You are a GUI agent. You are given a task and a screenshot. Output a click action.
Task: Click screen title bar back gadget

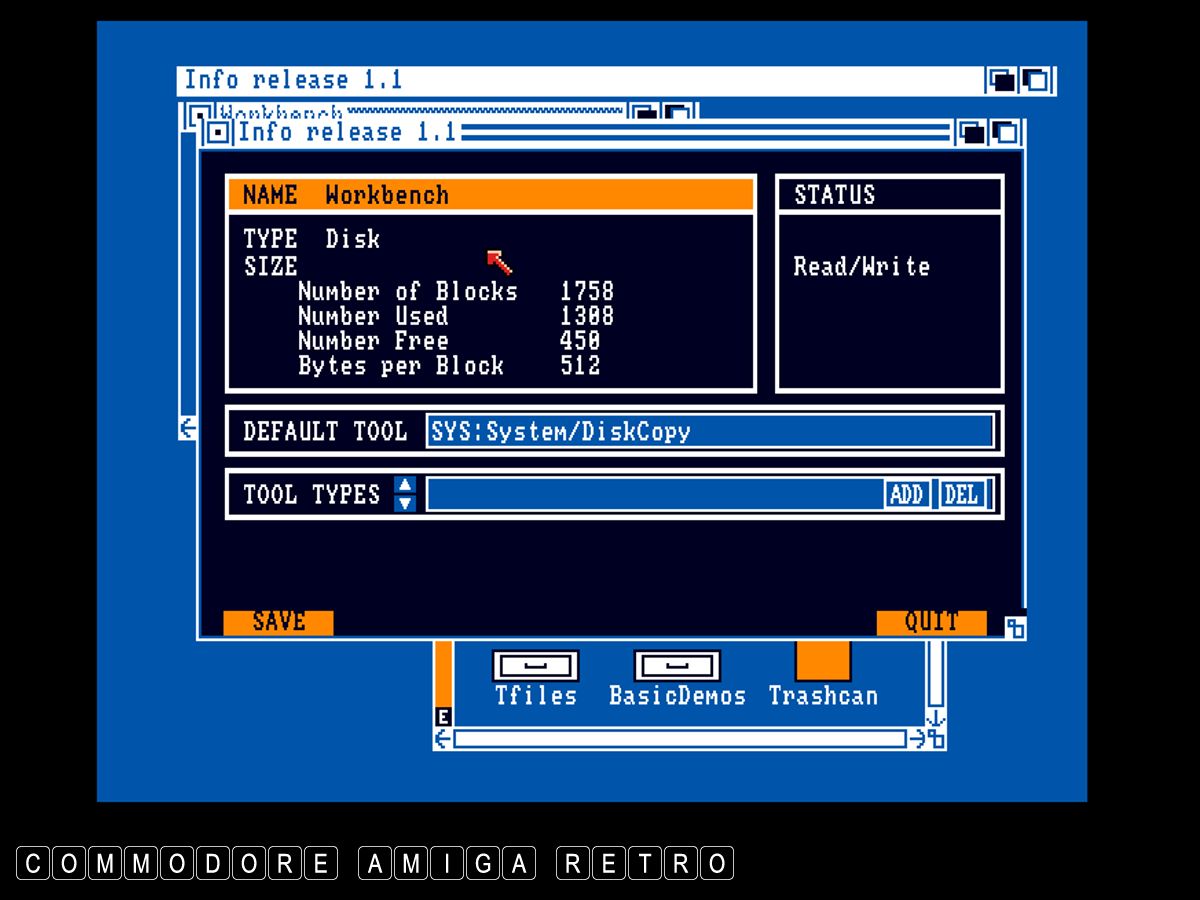1002,81
